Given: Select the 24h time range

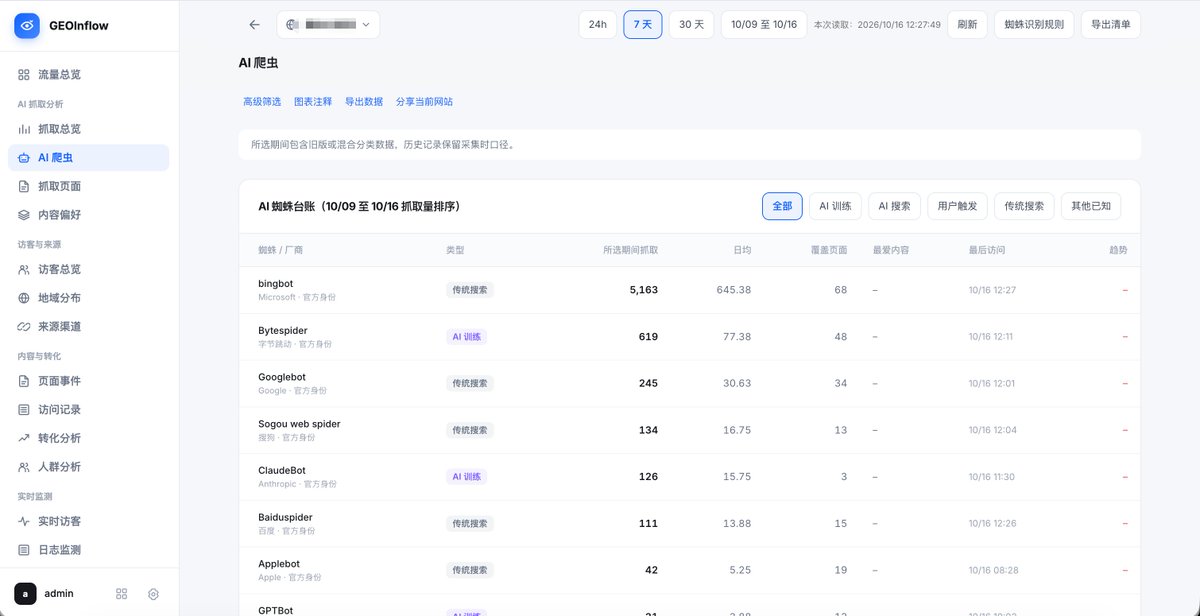Looking at the screenshot, I should tap(598, 25).
